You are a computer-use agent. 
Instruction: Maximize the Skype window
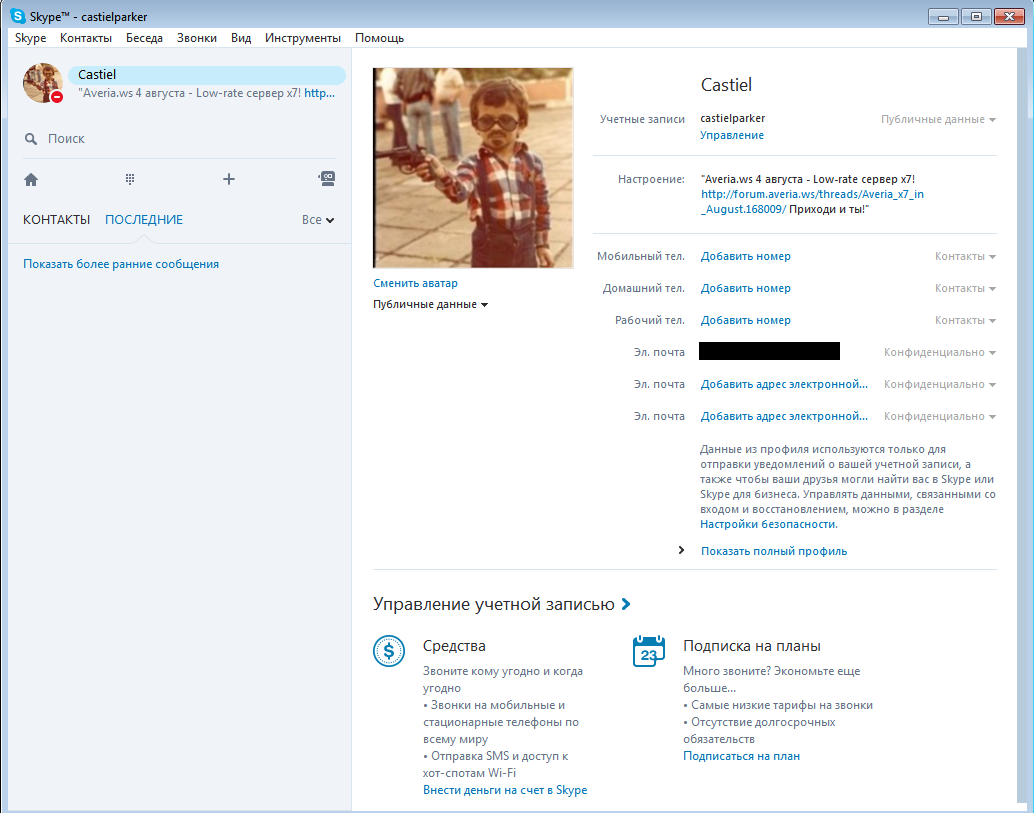coord(976,16)
